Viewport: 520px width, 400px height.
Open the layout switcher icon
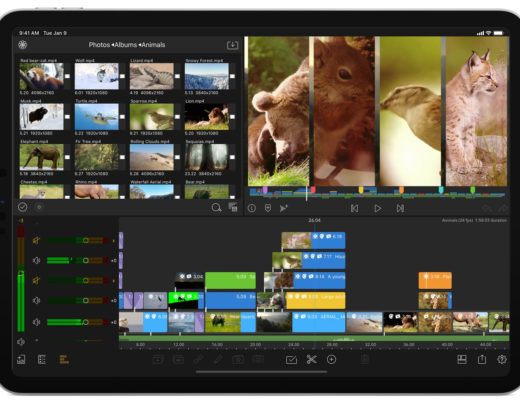coord(462,359)
